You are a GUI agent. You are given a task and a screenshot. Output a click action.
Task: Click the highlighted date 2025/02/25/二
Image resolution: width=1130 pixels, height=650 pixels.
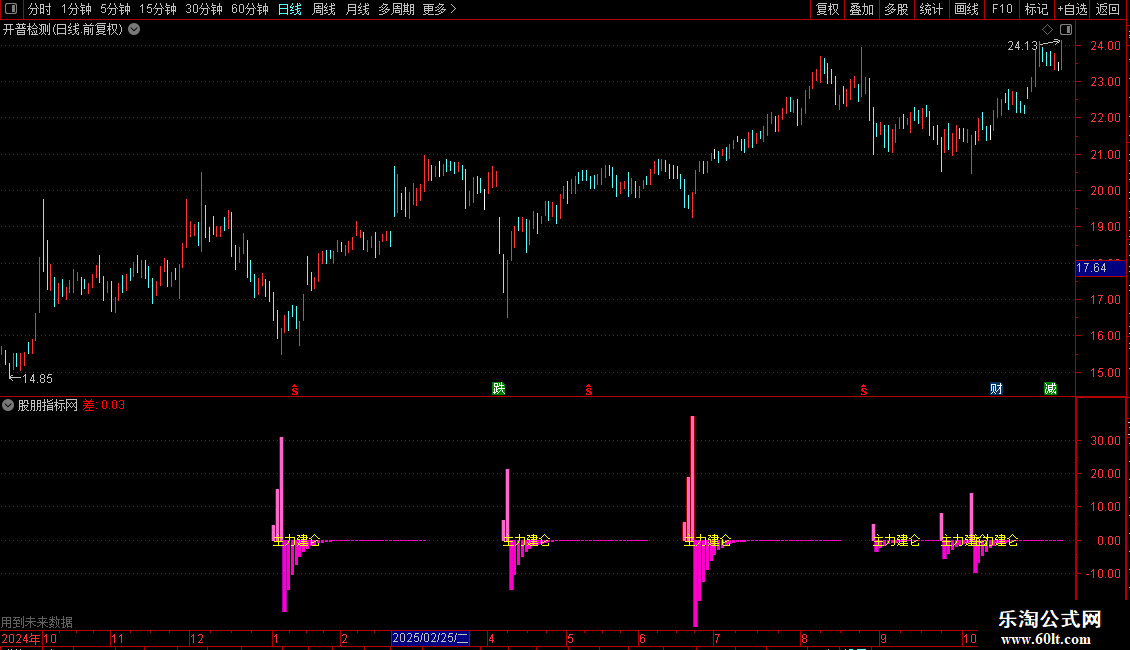click(x=430, y=638)
